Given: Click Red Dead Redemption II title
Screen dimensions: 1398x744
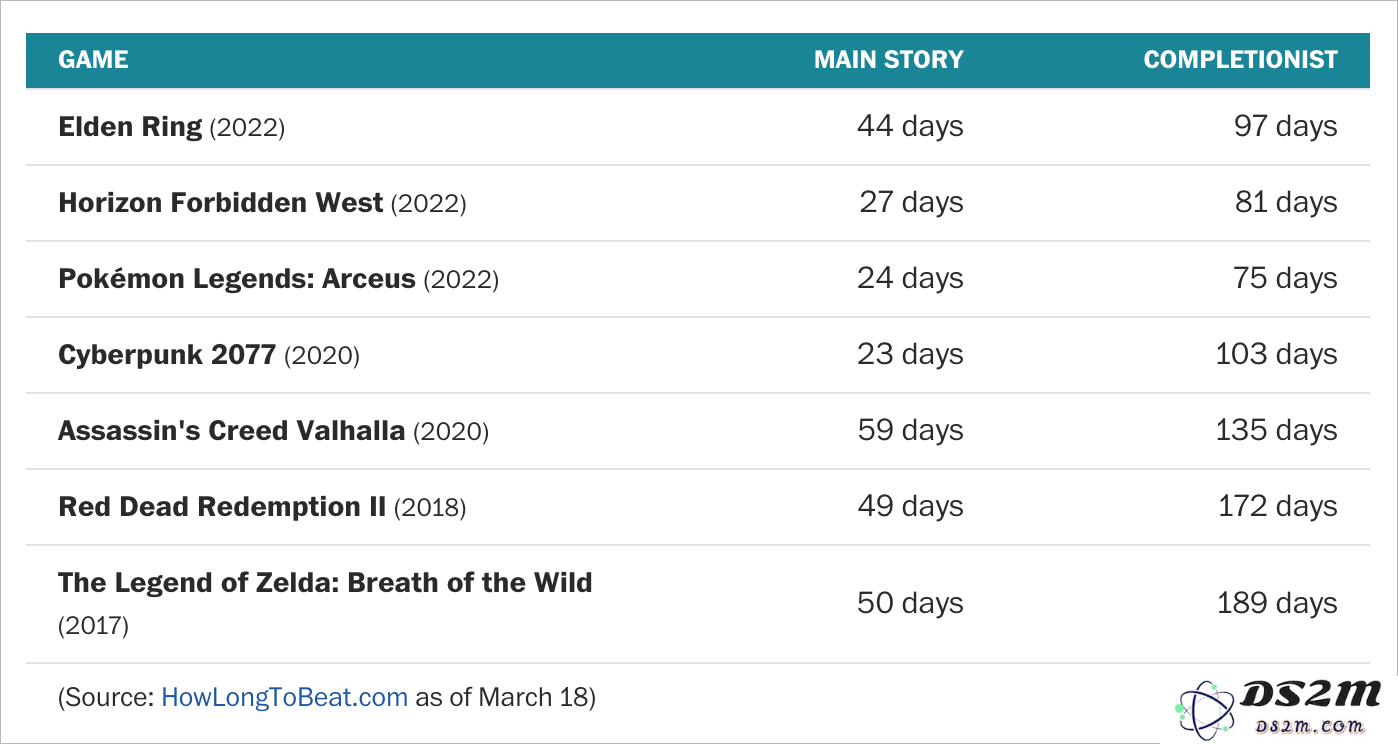Looking at the screenshot, I should pyautogui.click(x=222, y=507).
